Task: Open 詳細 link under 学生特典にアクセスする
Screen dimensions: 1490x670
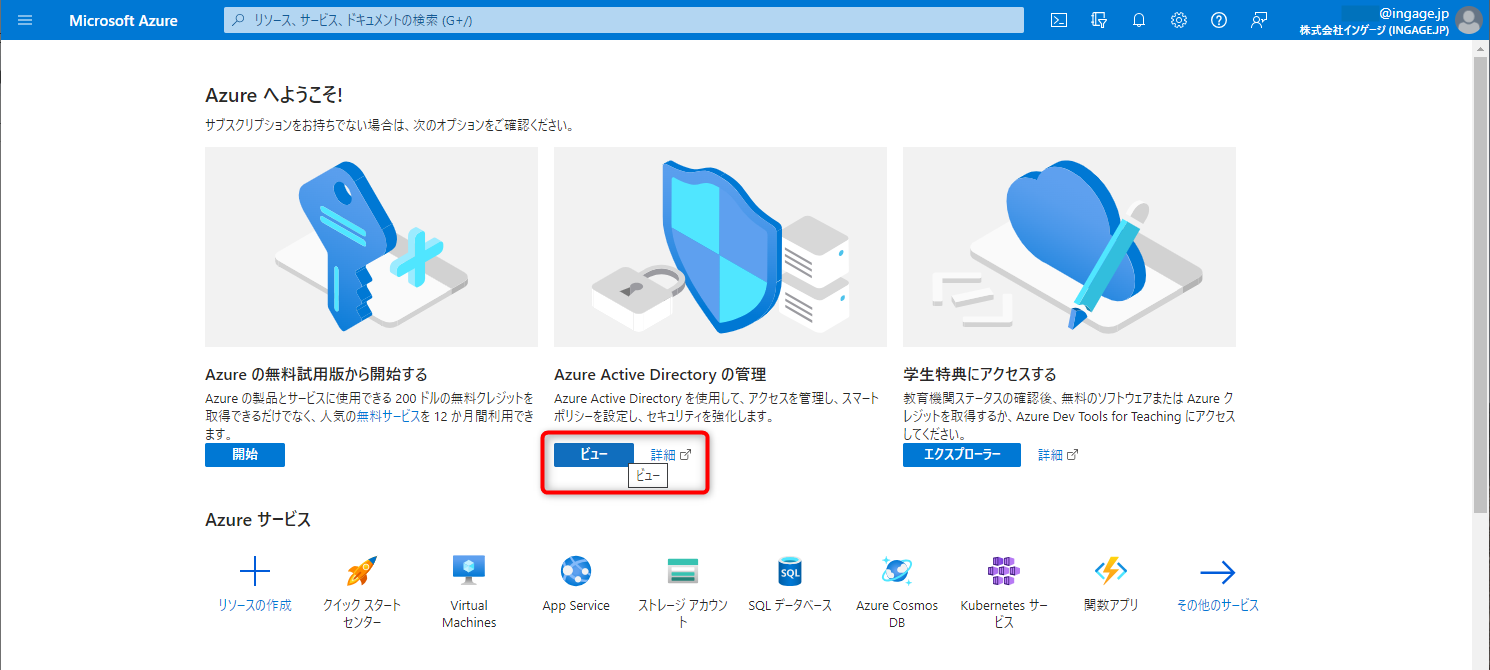Action: click(1058, 455)
